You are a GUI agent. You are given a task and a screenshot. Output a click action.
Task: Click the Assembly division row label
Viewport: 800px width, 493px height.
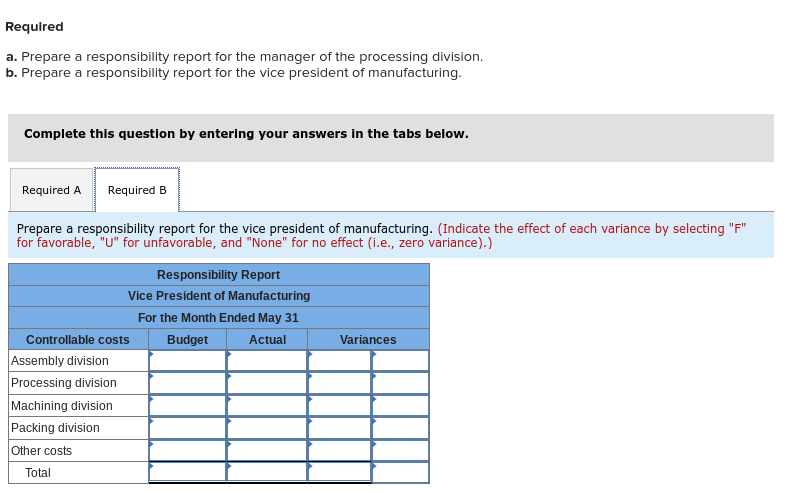60,361
